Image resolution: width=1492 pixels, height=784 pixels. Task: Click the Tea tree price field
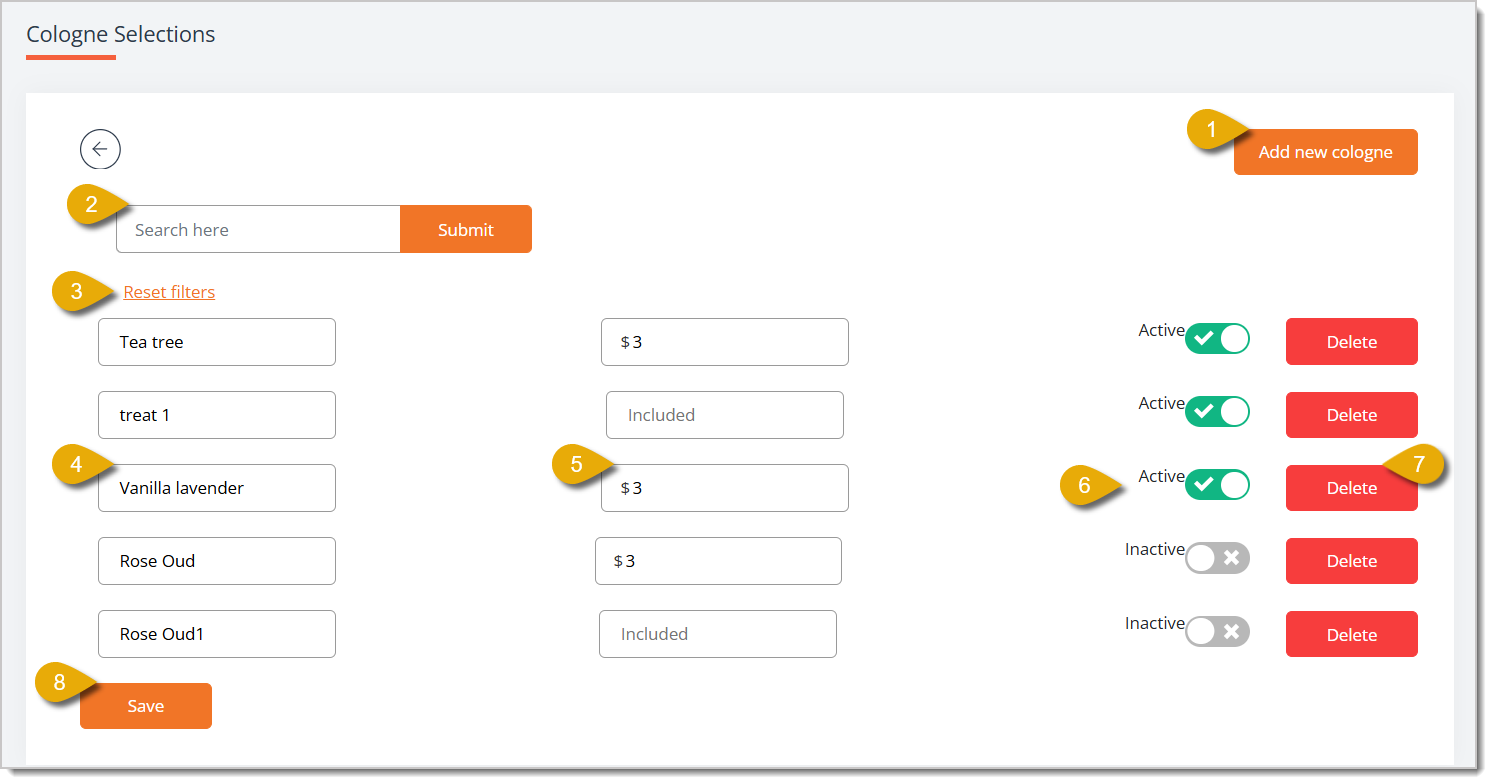coord(725,342)
